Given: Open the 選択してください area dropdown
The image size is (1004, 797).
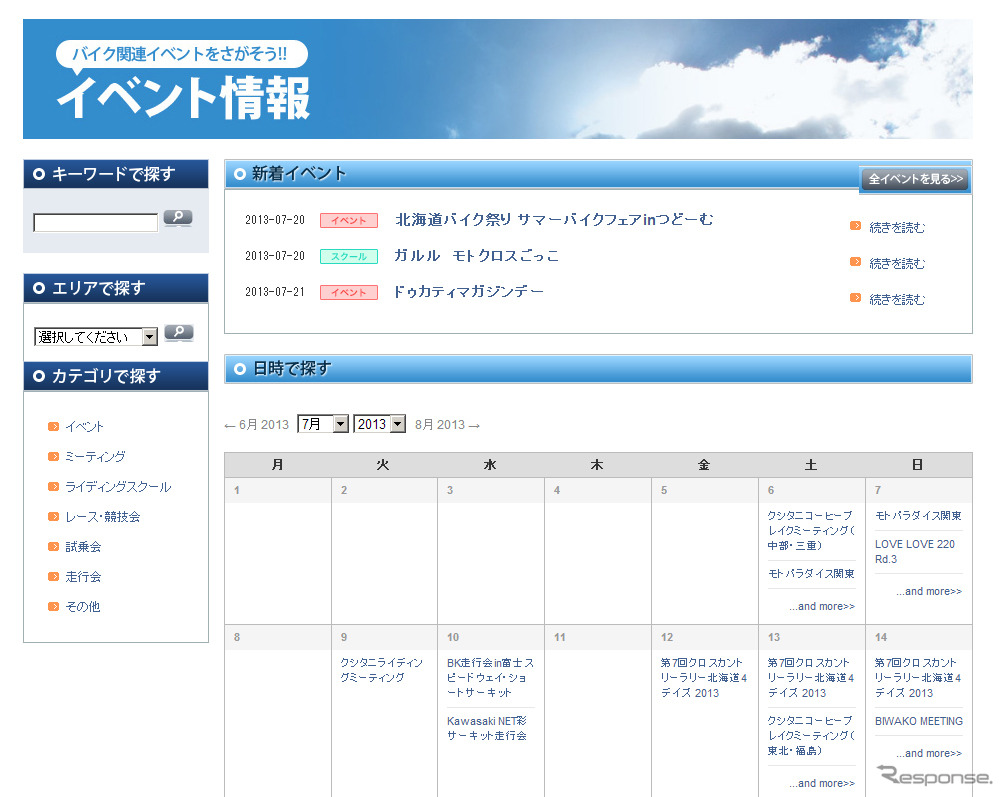Looking at the screenshot, I should tap(96, 337).
